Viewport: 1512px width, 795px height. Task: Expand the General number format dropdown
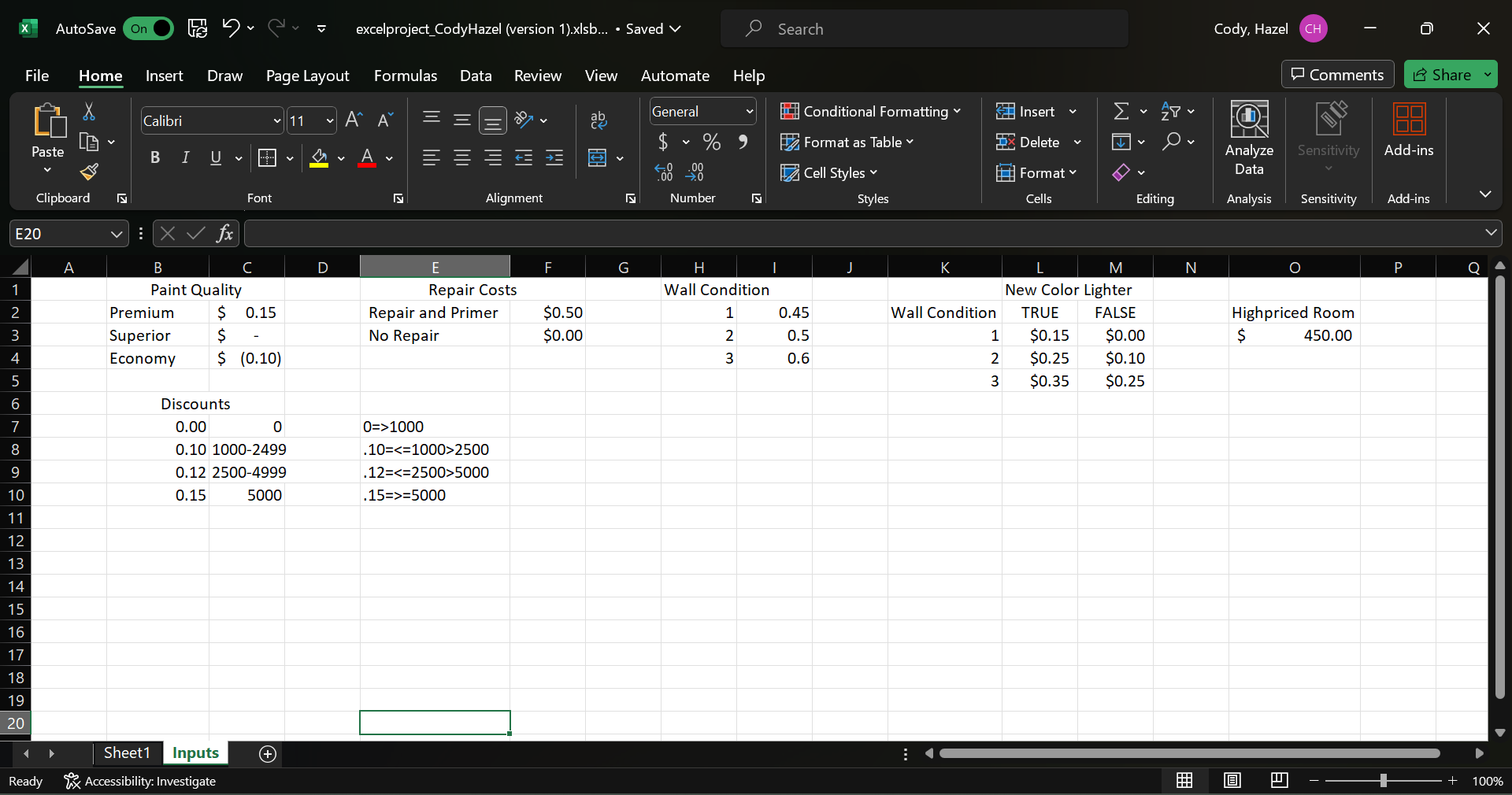[x=749, y=112]
